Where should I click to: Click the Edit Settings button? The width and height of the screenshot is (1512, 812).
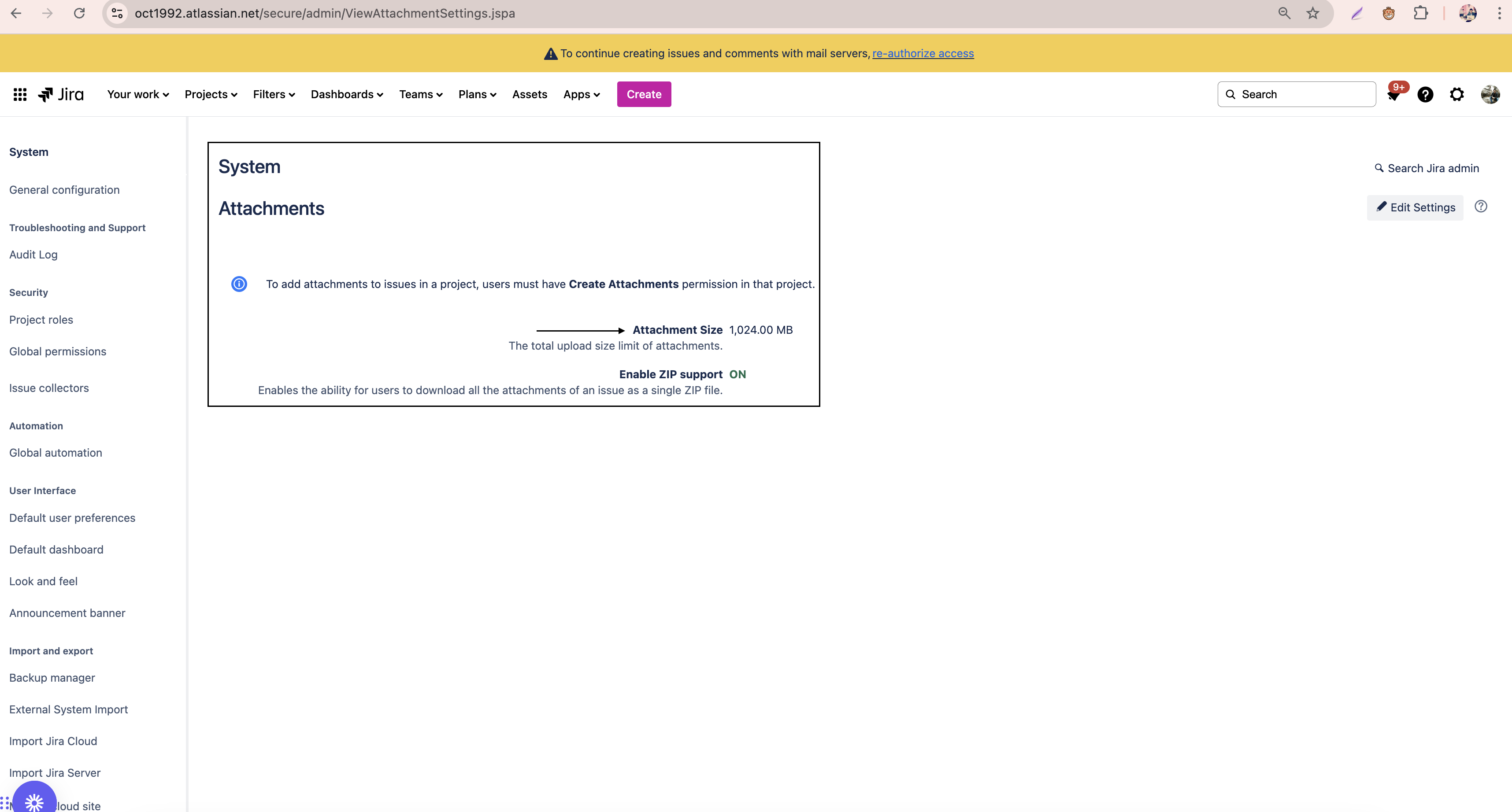(1415, 208)
